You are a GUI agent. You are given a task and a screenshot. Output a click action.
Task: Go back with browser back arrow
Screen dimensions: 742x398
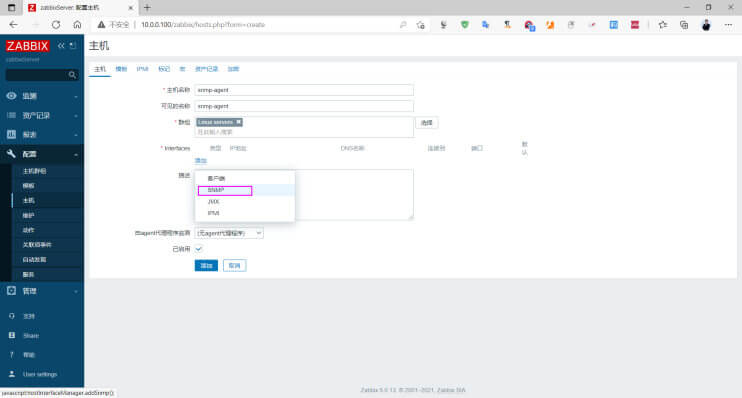[x=13, y=25]
